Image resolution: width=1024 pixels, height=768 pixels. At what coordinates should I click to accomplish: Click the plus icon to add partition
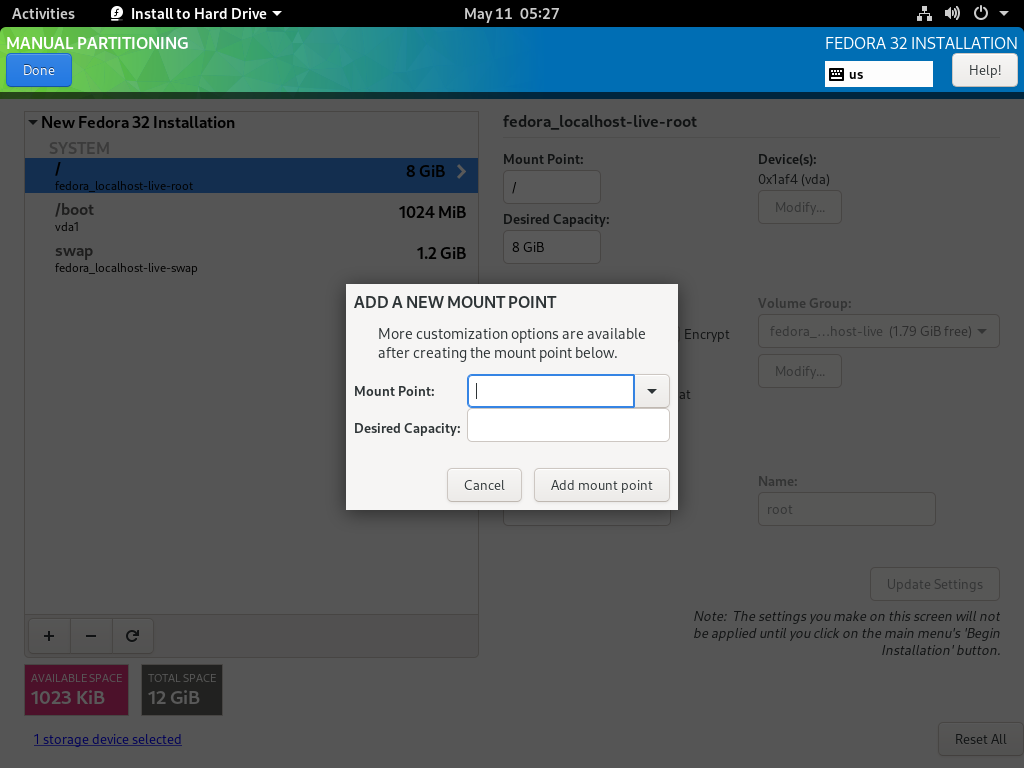click(x=49, y=636)
